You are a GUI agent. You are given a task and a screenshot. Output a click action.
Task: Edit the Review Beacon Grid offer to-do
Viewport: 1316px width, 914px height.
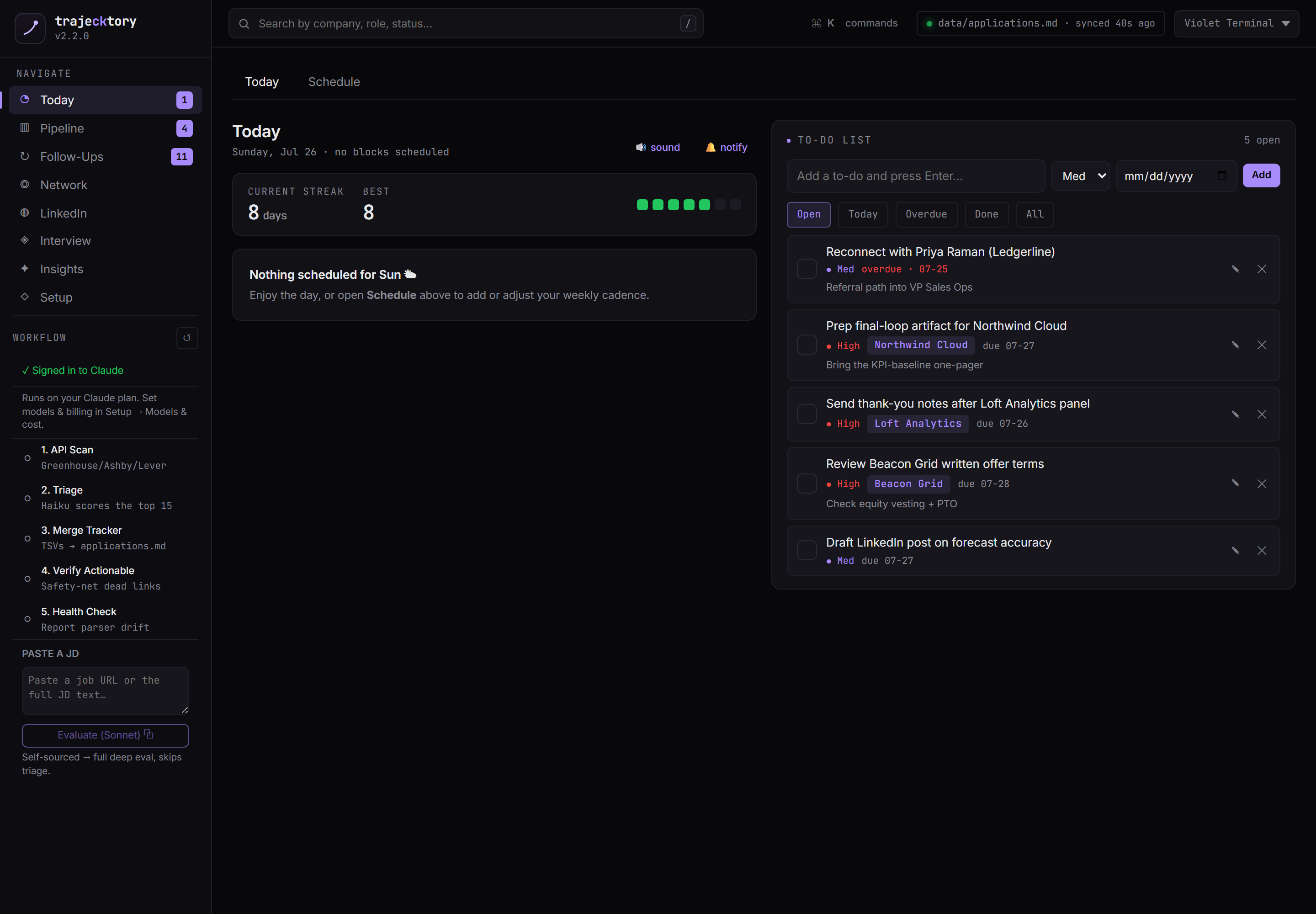point(1235,484)
